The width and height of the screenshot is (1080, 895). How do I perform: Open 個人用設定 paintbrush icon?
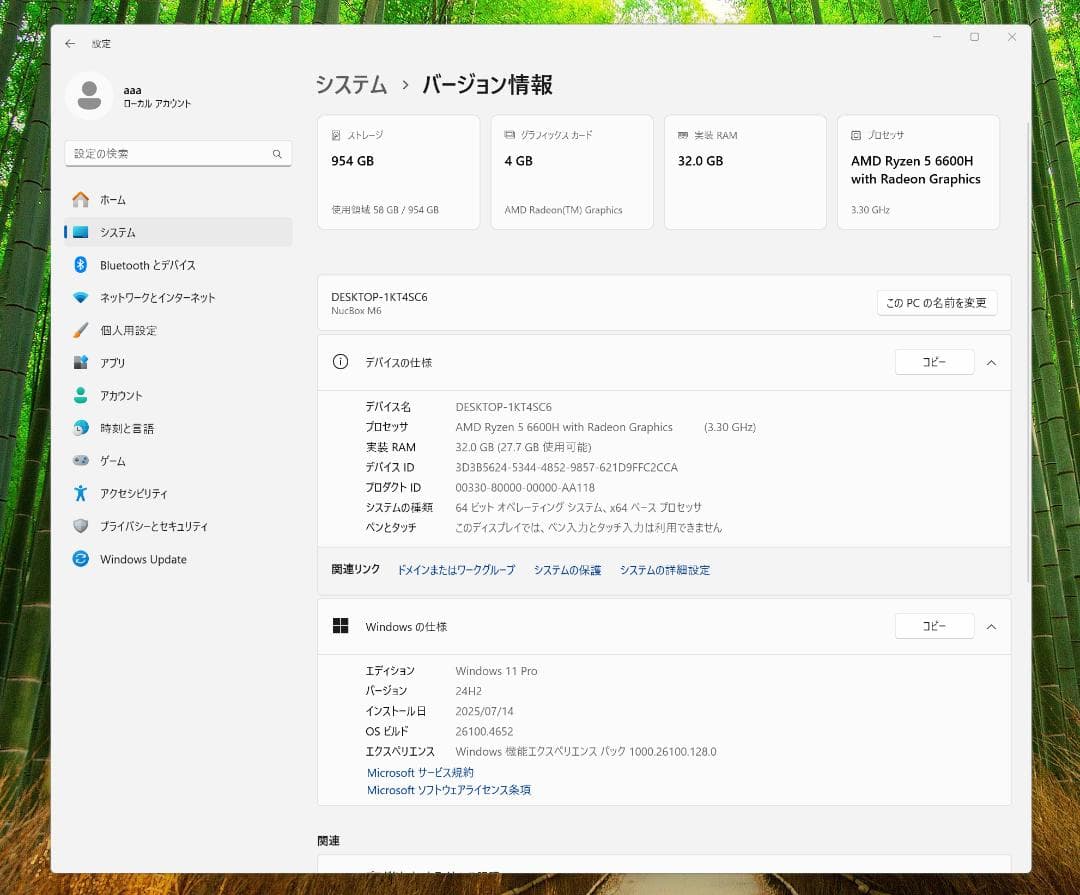(81, 330)
